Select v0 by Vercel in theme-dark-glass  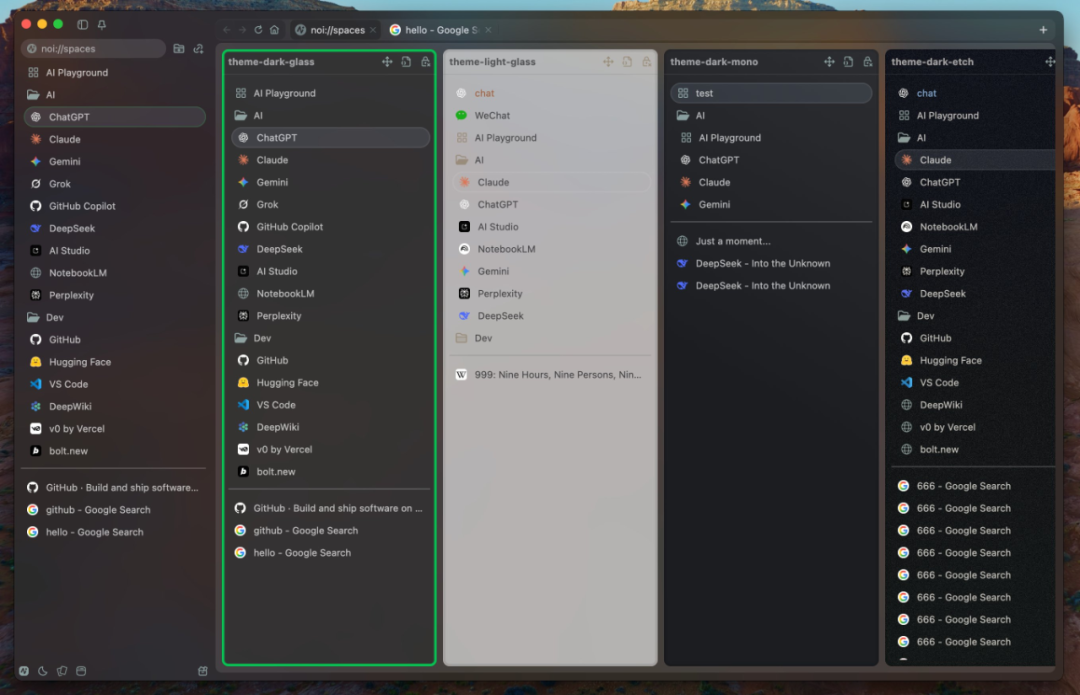coord(331,449)
